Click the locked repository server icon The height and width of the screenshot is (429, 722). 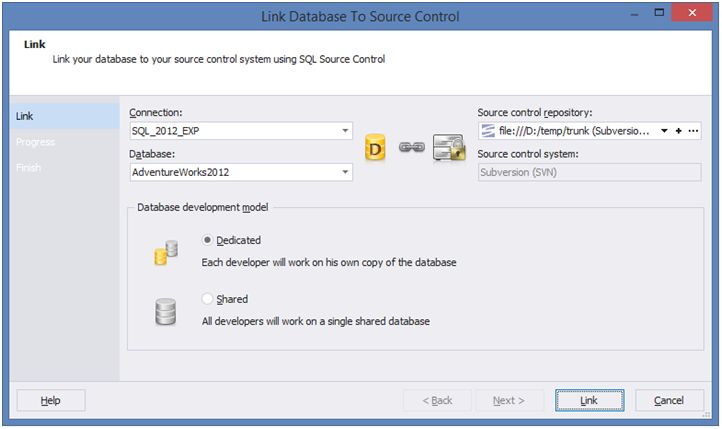[449, 146]
